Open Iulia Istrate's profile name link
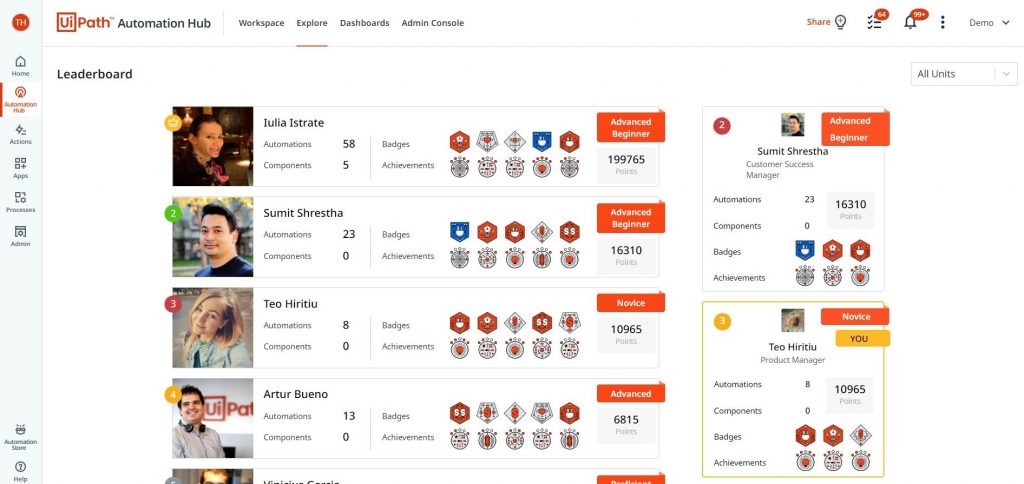Viewport: 1024px width, 484px height. [x=293, y=123]
